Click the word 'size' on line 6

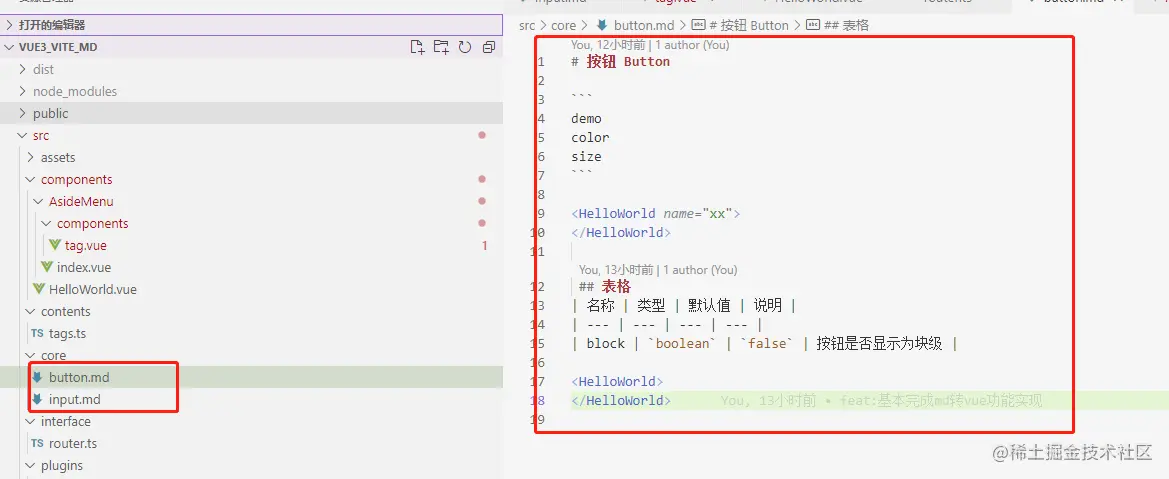pos(586,157)
